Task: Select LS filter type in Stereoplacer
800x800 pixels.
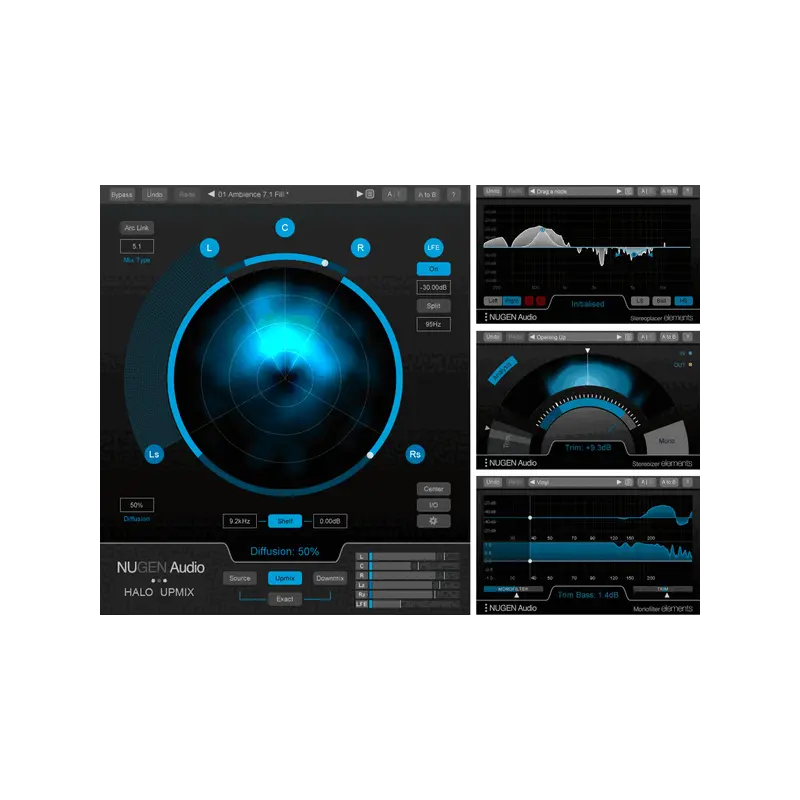Action: coord(640,301)
